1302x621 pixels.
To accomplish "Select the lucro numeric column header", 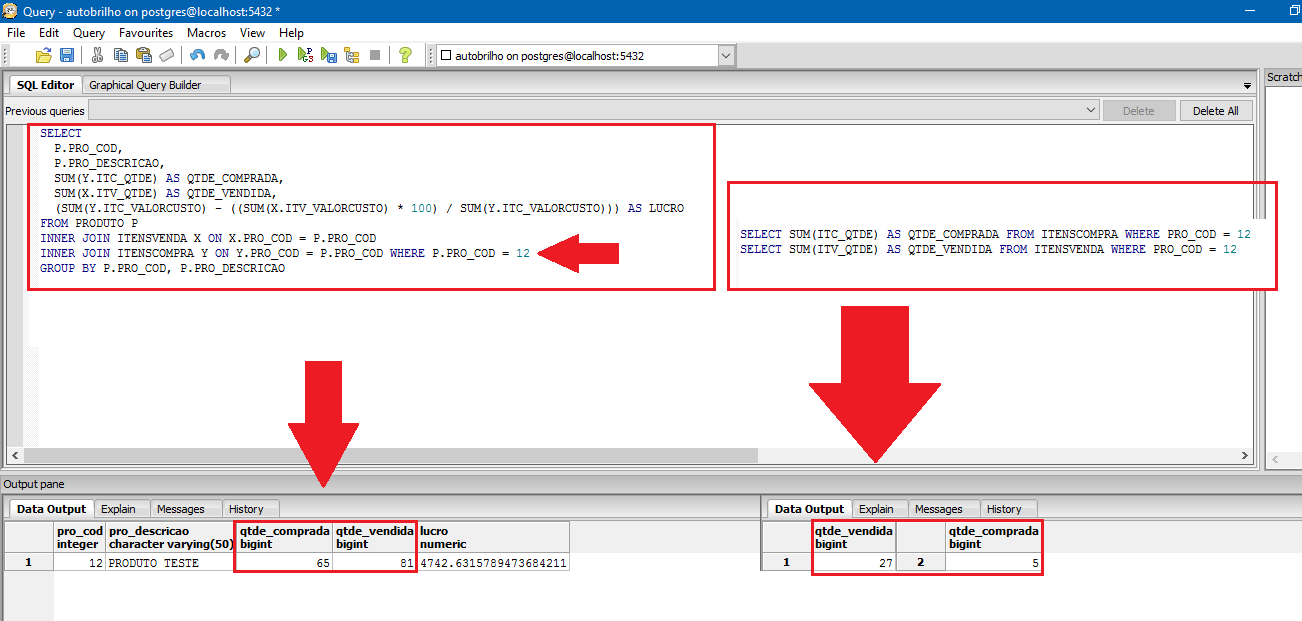I will coord(493,537).
